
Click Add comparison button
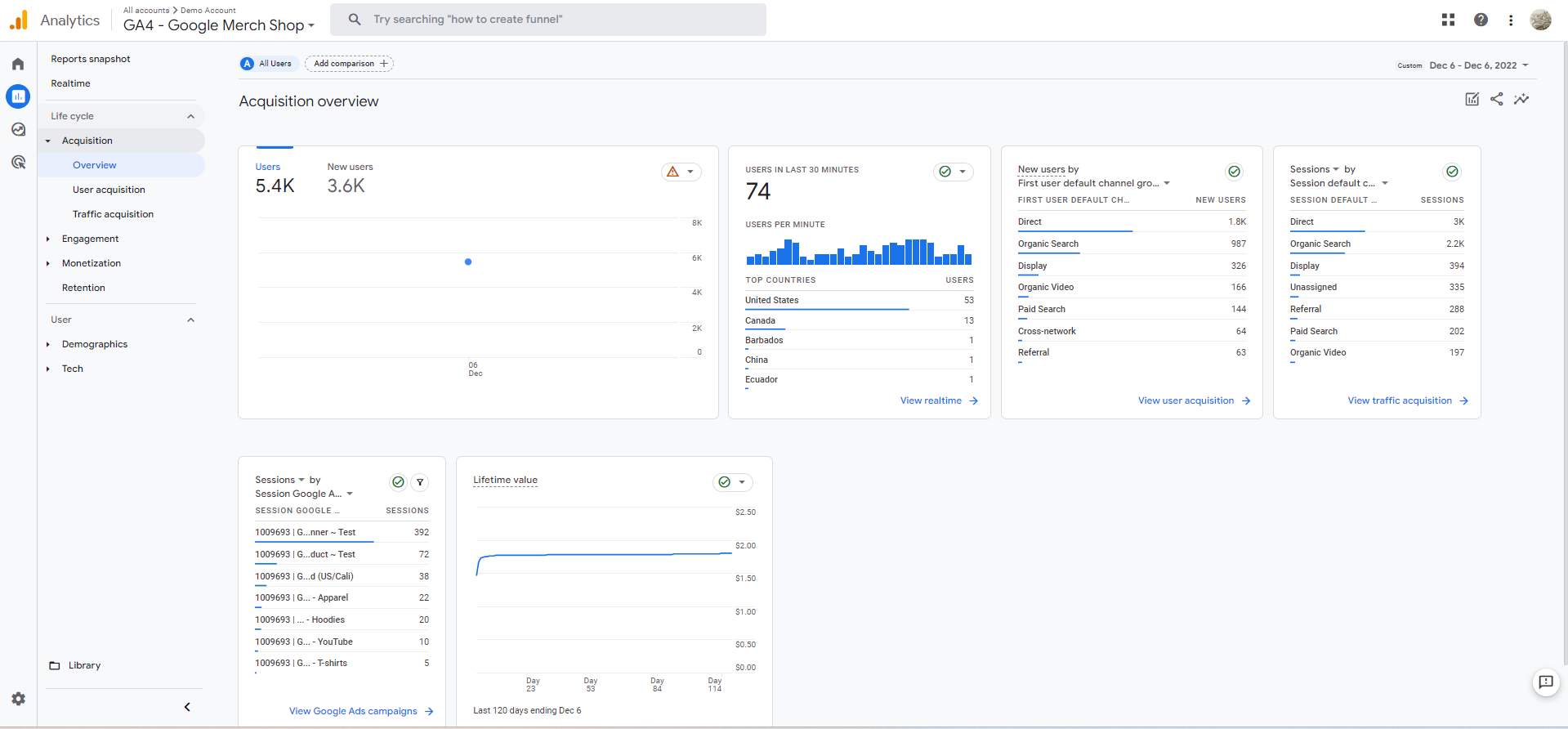pyautogui.click(x=350, y=64)
